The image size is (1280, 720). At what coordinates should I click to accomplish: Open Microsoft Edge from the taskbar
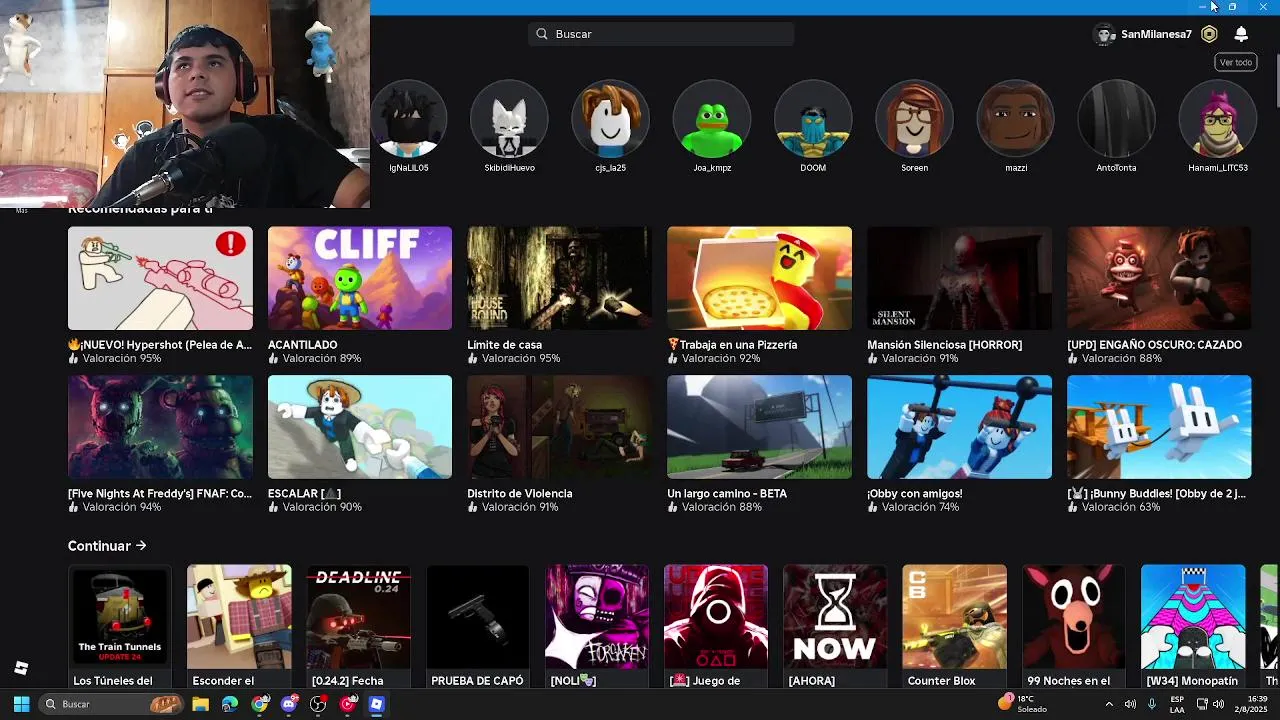coord(230,704)
